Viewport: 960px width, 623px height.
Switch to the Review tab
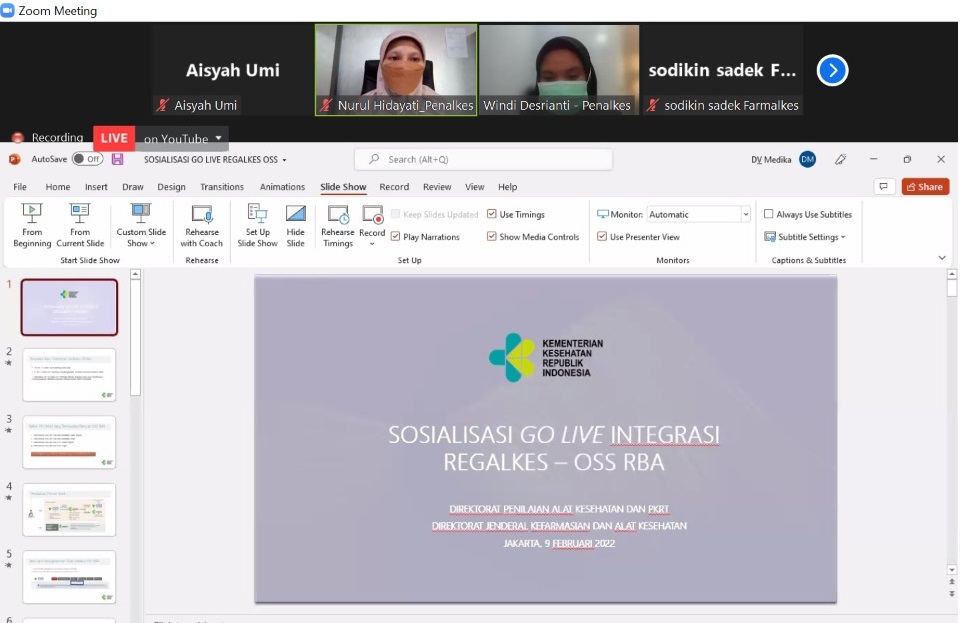click(x=437, y=187)
